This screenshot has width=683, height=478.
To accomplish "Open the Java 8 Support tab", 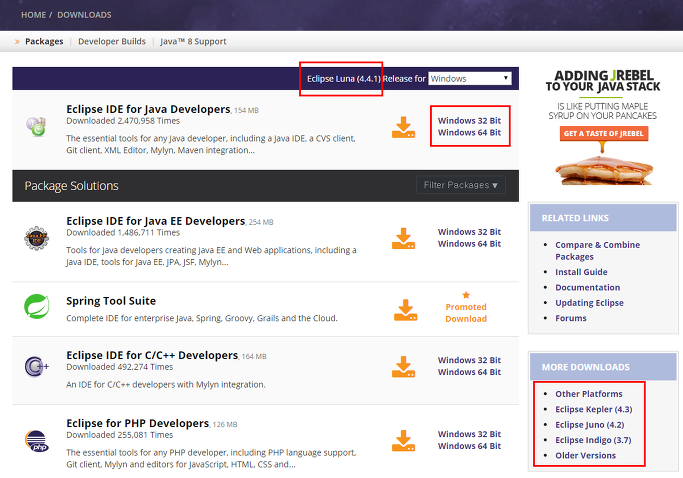I will [x=193, y=41].
